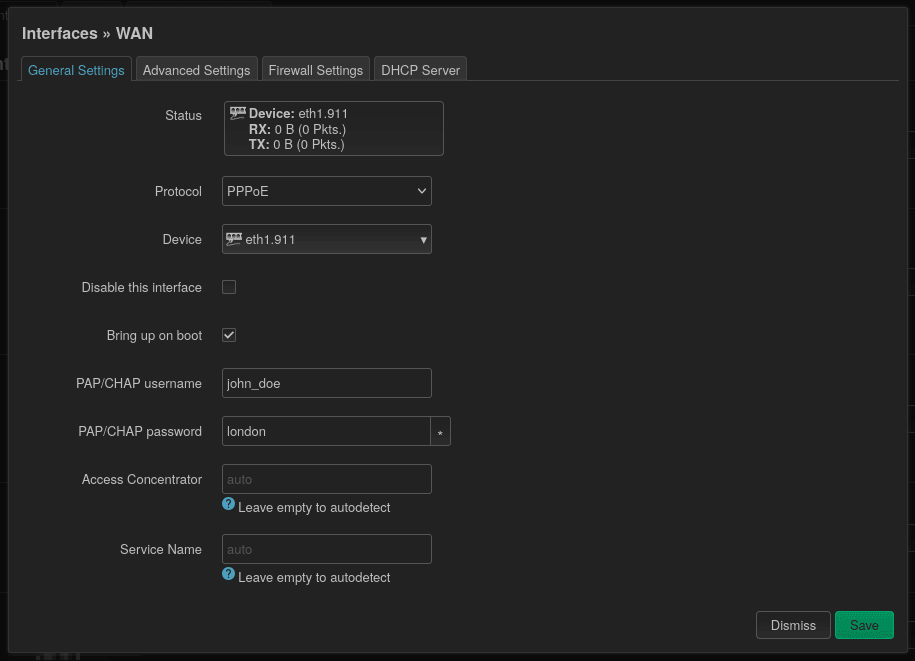Screen dimensions: 915x661
Task: Open the Firewall Settings tab
Action: [x=315, y=70]
